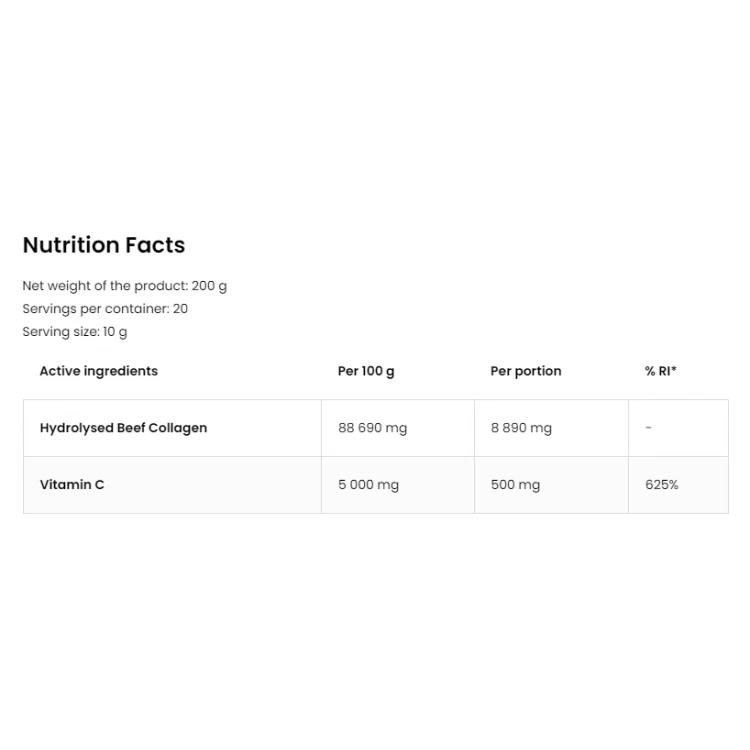750x750 pixels.
Task: Click the word Collagen in first row
Action: (x=177, y=428)
